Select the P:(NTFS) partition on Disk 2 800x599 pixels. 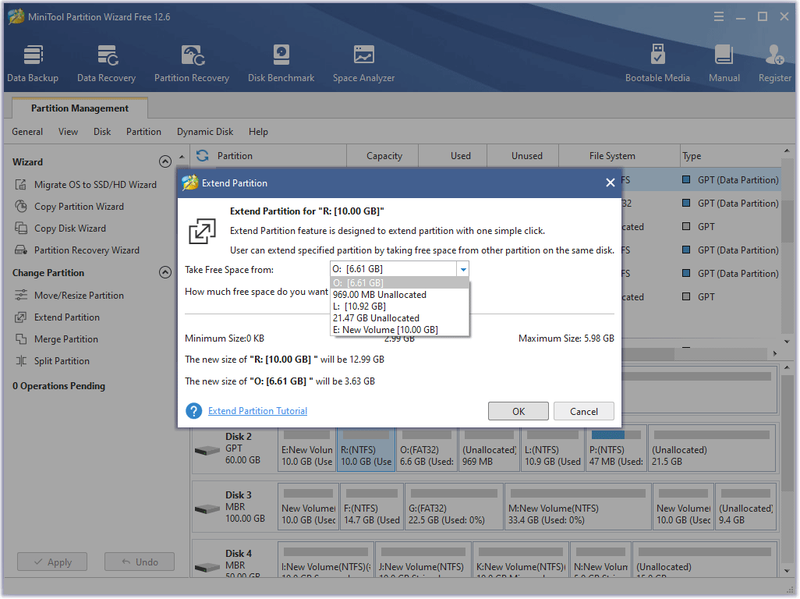pos(616,449)
